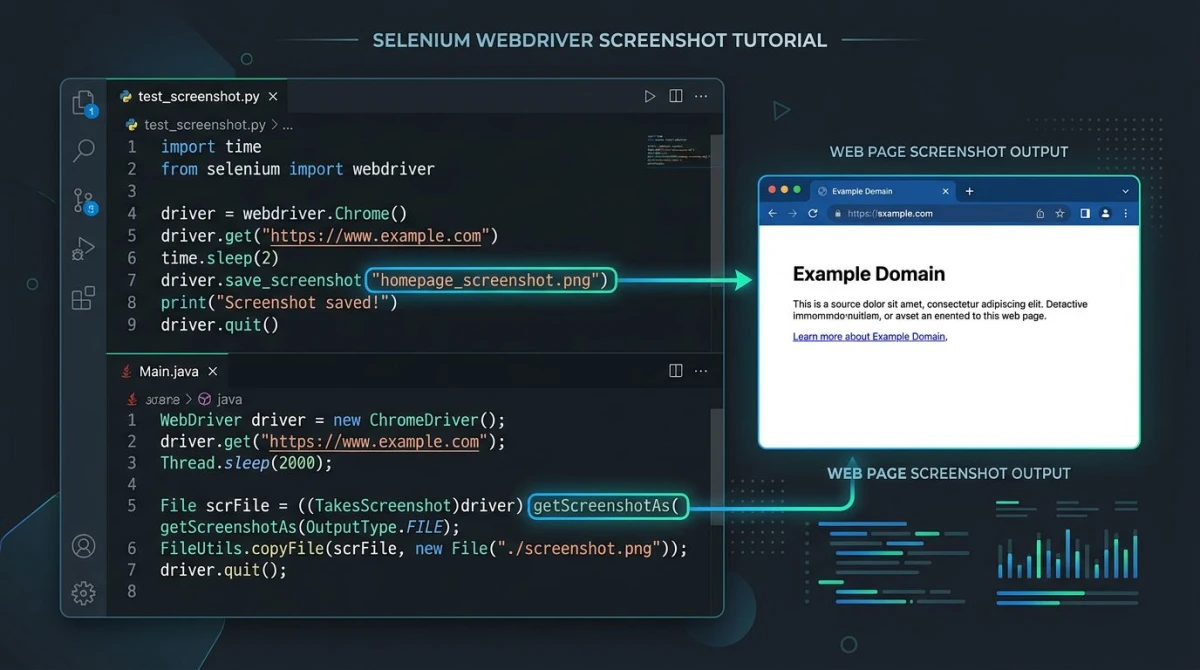Open the Accounts icon in activity bar

pyautogui.click(x=84, y=546)
